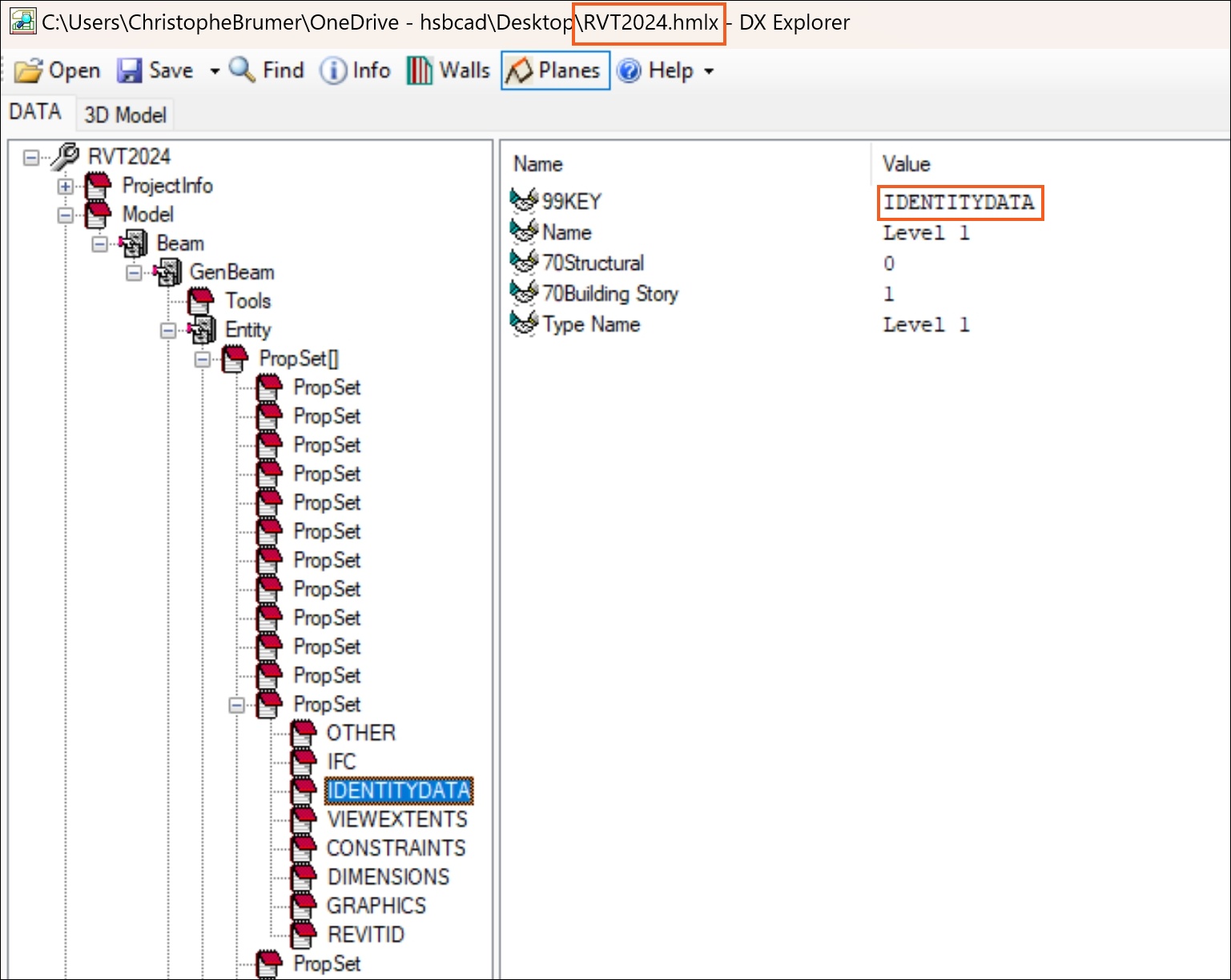
Task: Click the ProjectInfo node icon
Action: coord(98,186)
